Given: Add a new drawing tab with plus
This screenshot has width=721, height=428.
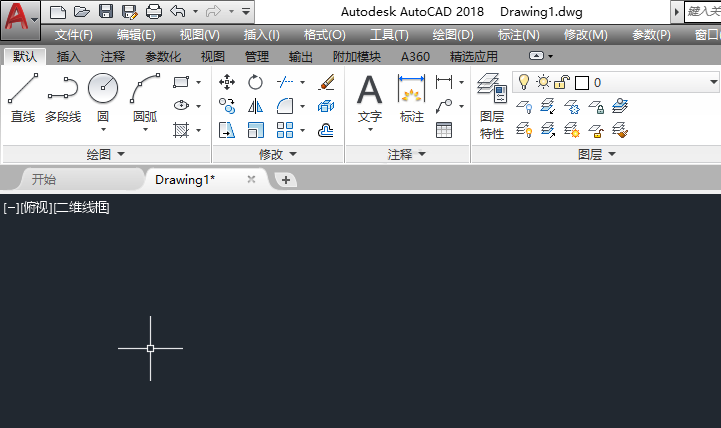Looking at the screenshot, I should point(286,180).
